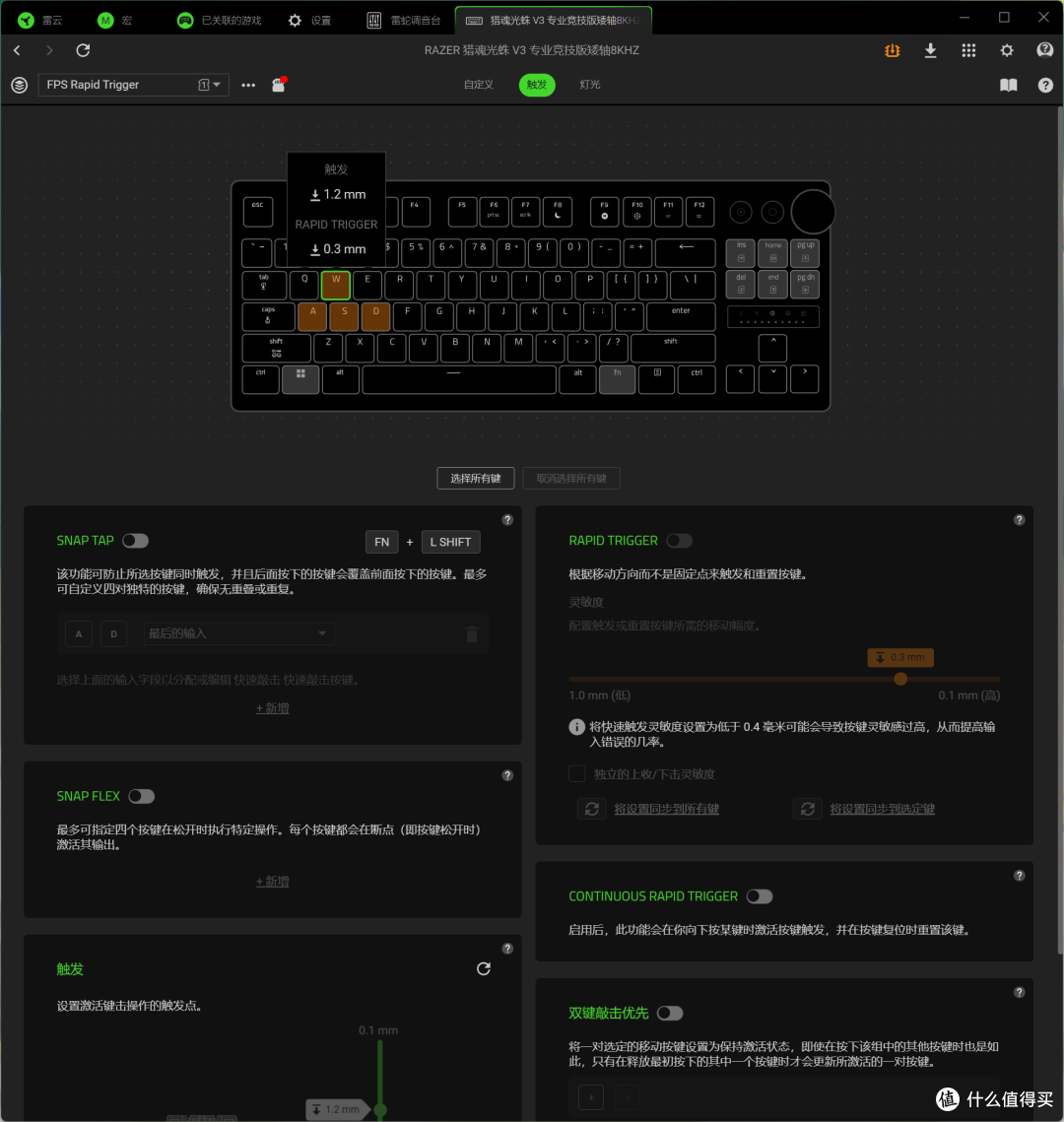Screen dimensions: 1064x1122
Task: Click the help question mark under header
Action: click(1044, 85)
